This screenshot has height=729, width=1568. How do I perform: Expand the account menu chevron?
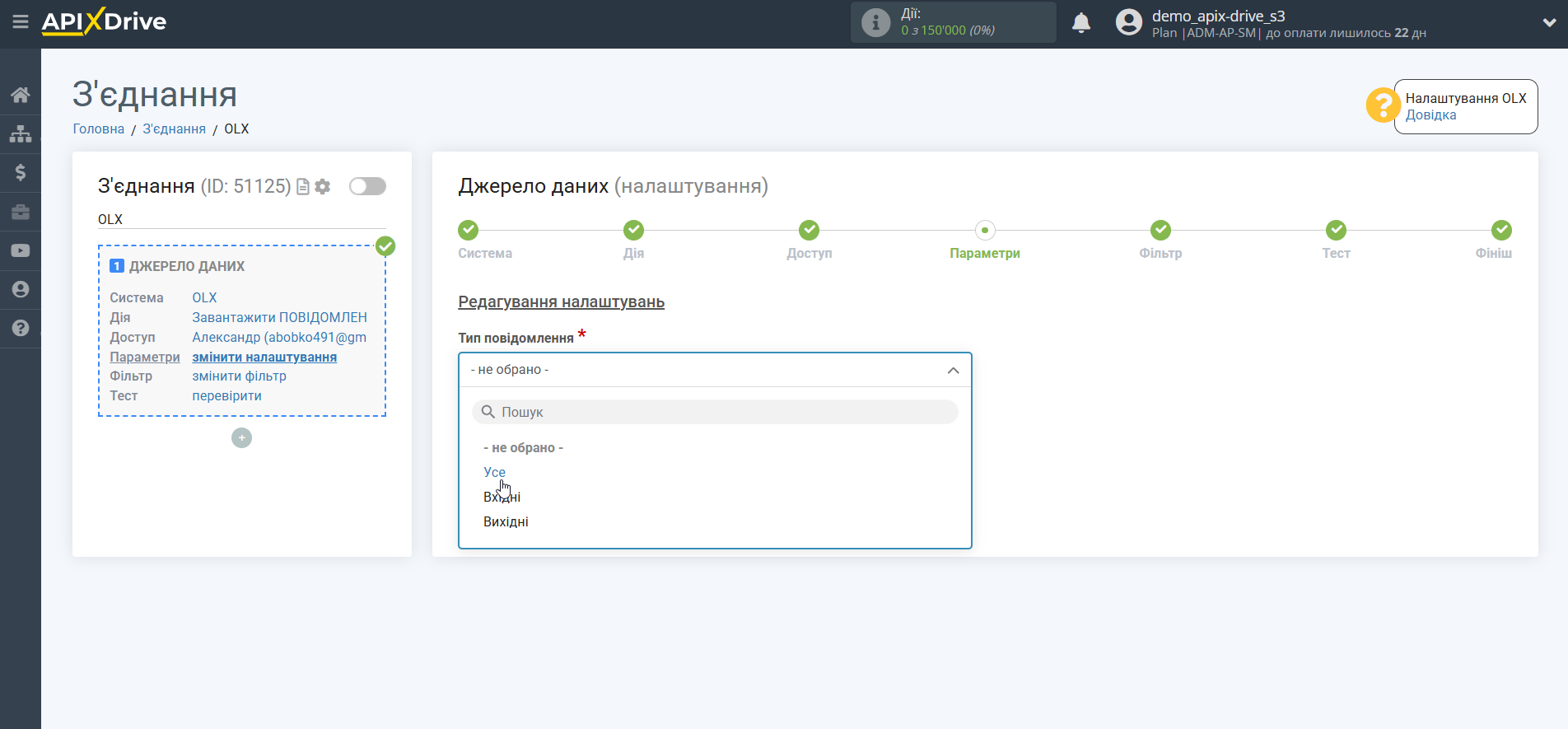pyautogui.click(x=1549, y=23)
